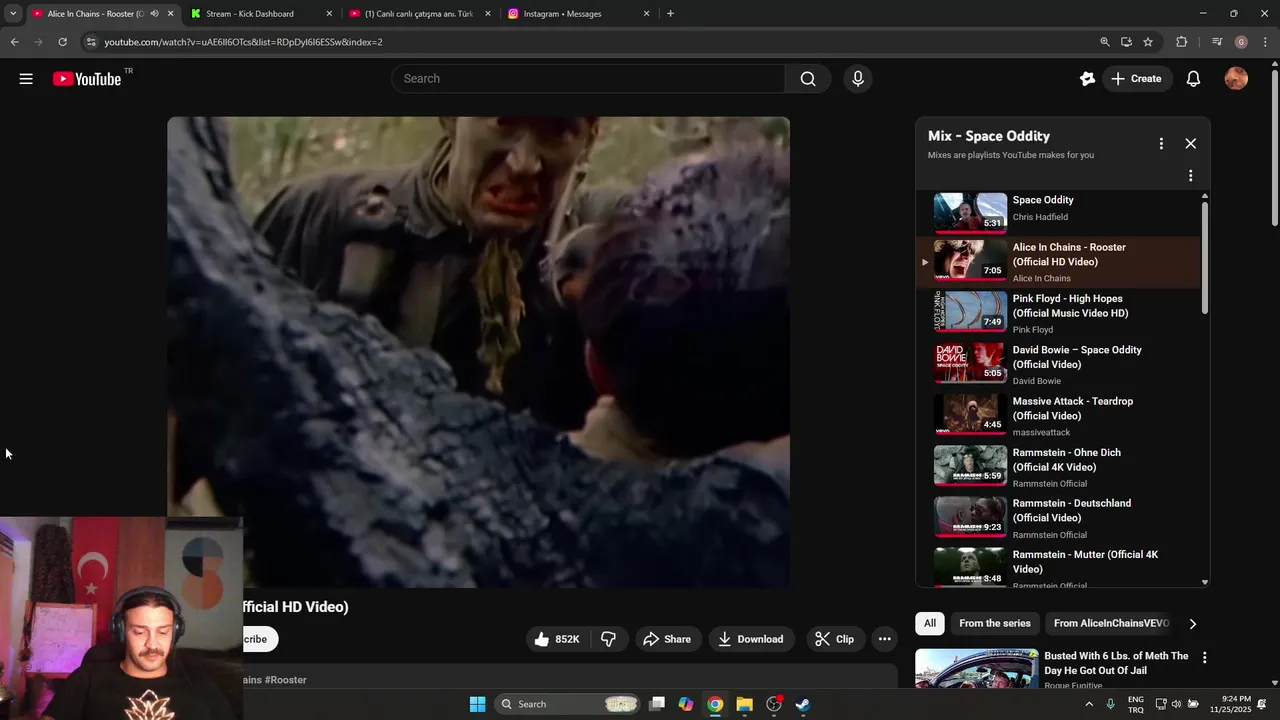Open the taskbar clock showing 9:24 PM
The height and width of the screenshot is (720, 1280).
pos(1230,704)
